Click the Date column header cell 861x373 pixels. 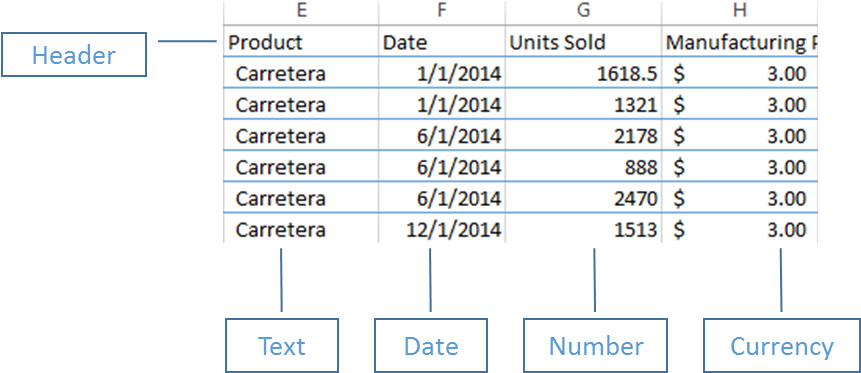click(x=442, y=41)
